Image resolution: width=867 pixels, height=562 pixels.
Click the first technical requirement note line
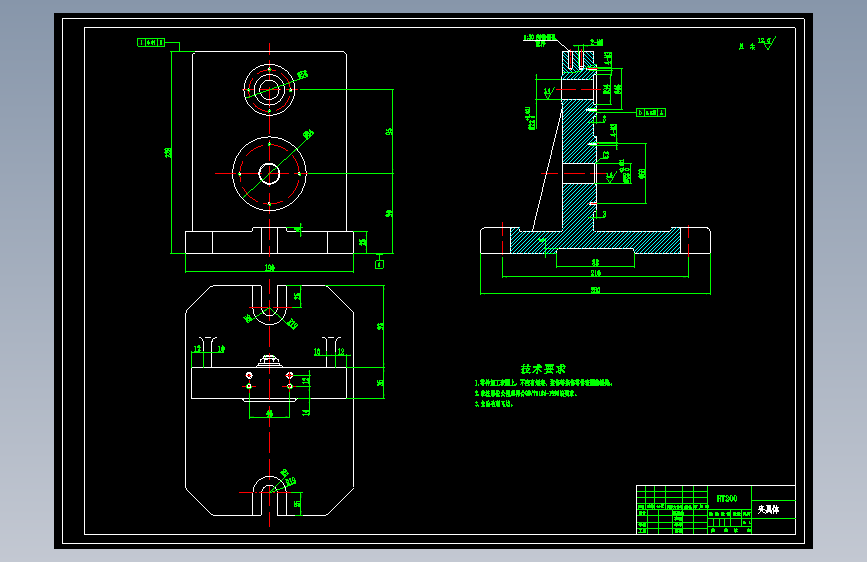point(544,383)
